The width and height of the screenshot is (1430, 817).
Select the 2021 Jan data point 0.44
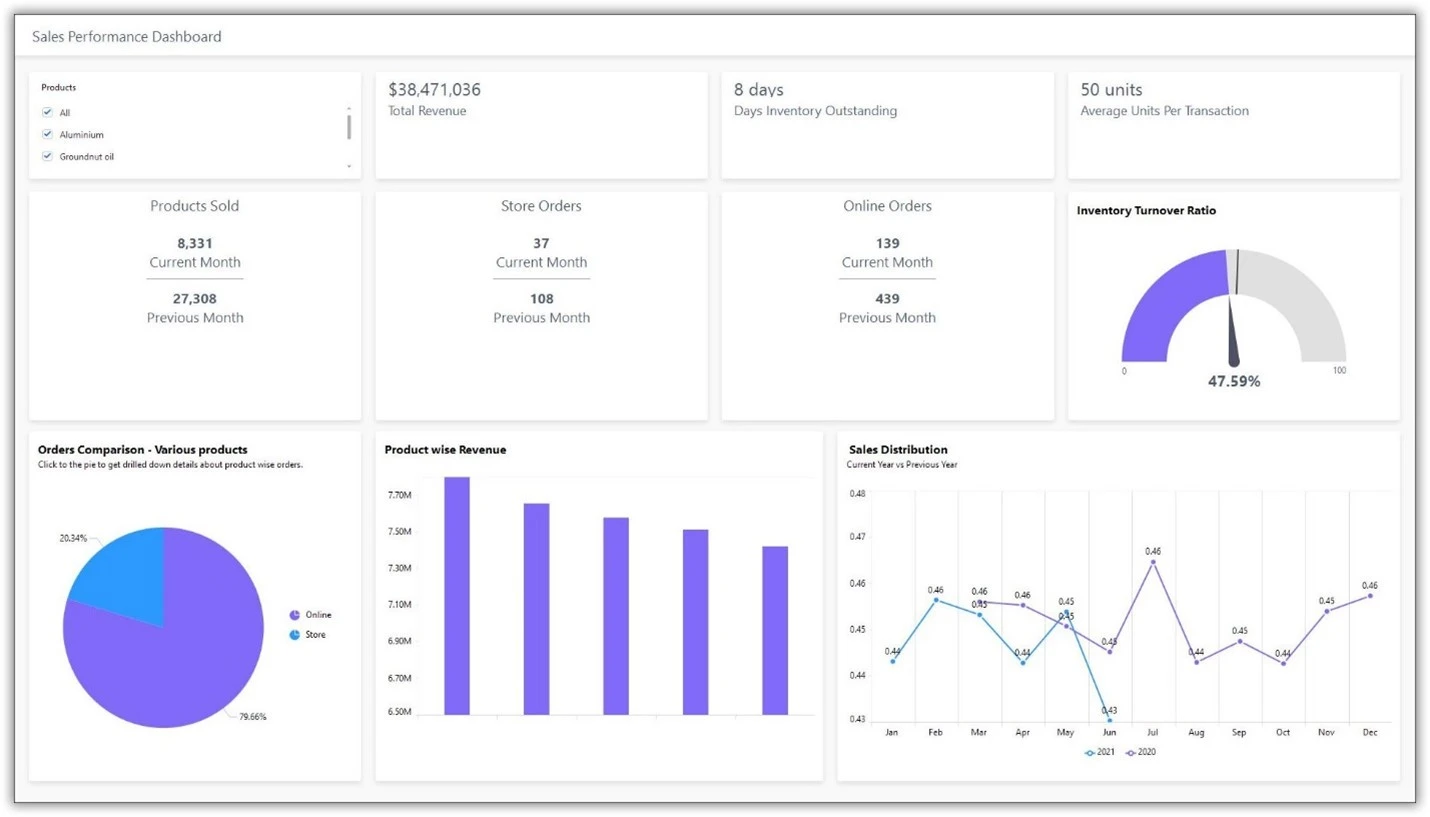click(x=893, y=661)
